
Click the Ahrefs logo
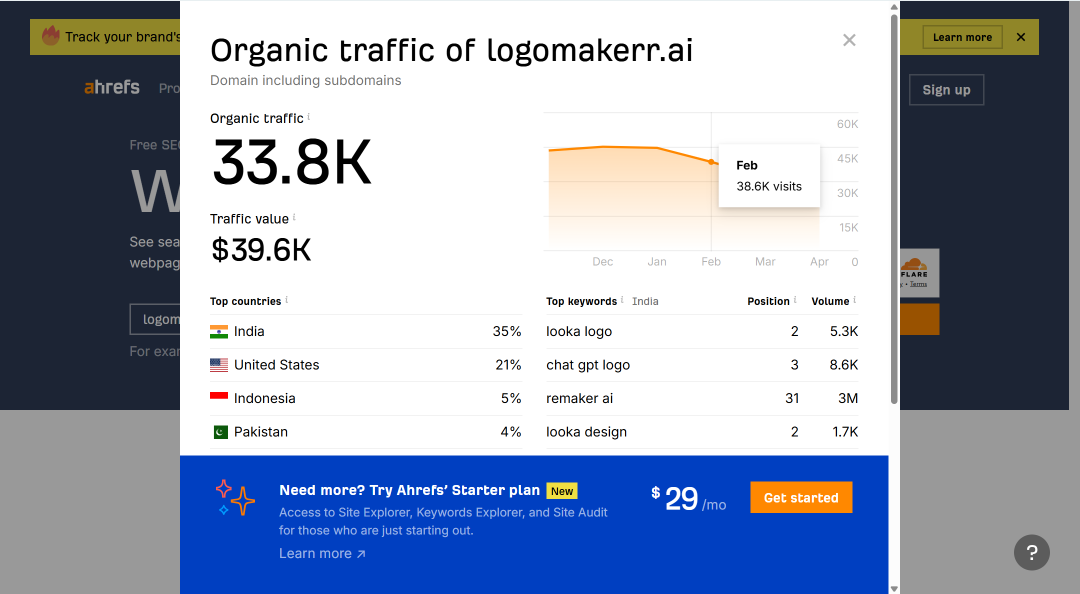tap(112, 88)
